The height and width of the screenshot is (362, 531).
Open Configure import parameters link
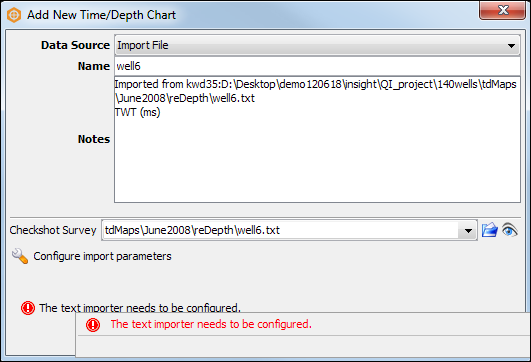102,256
